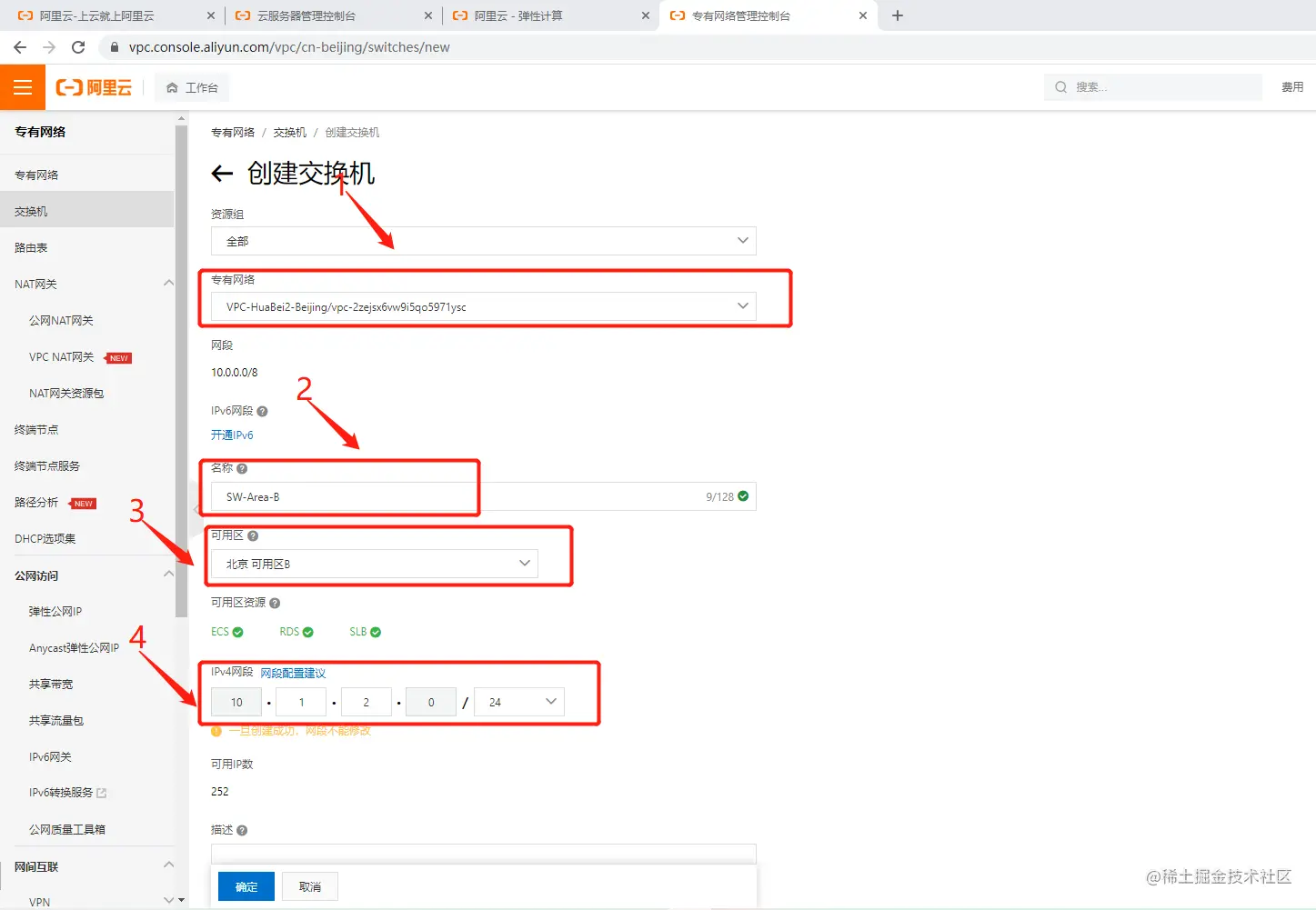
Task: Click the 名称 input with SW-Area-B
Action: (x=484, y=496)
